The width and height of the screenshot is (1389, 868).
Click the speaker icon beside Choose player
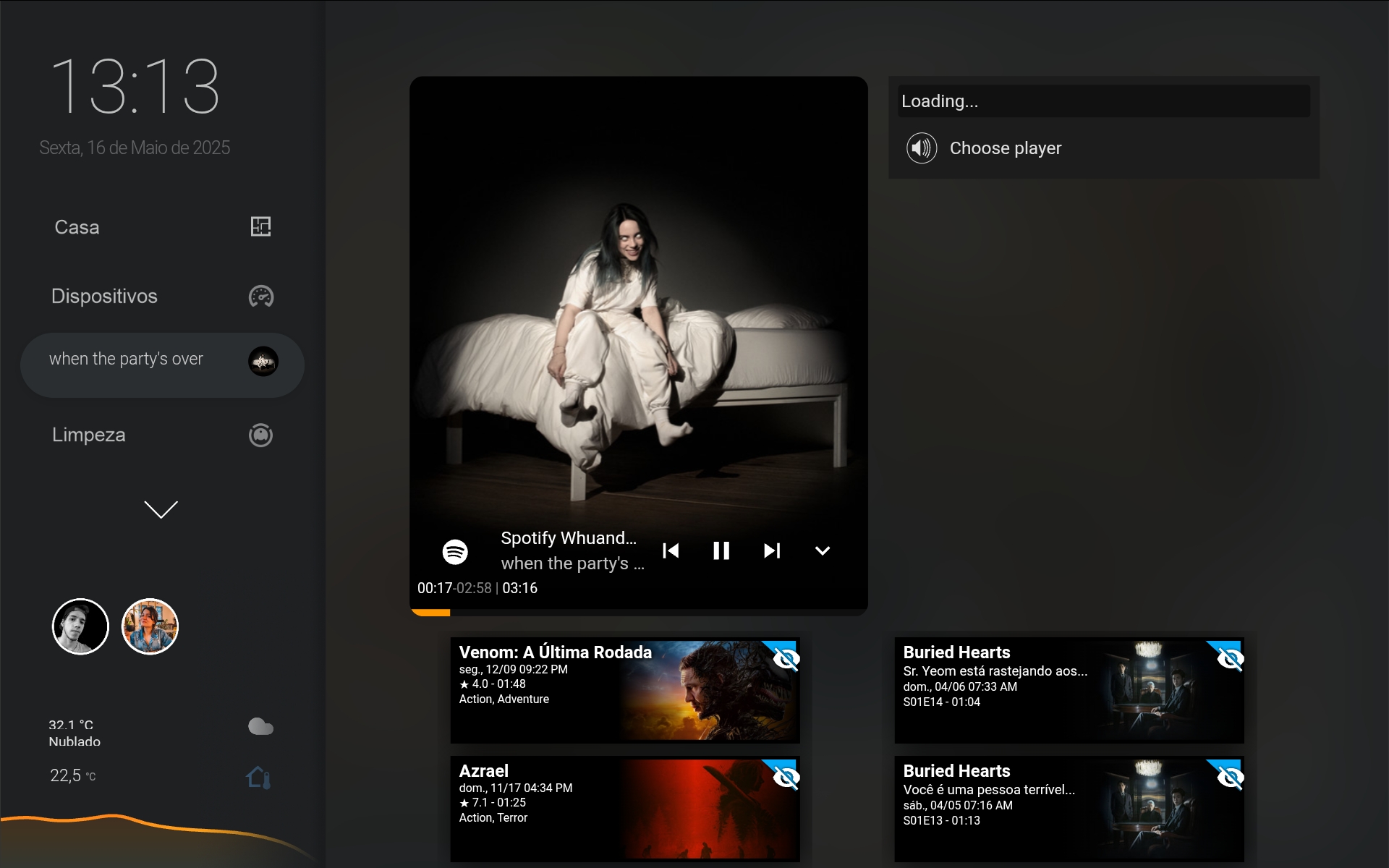pyautogui.click(x=922, y=148)
